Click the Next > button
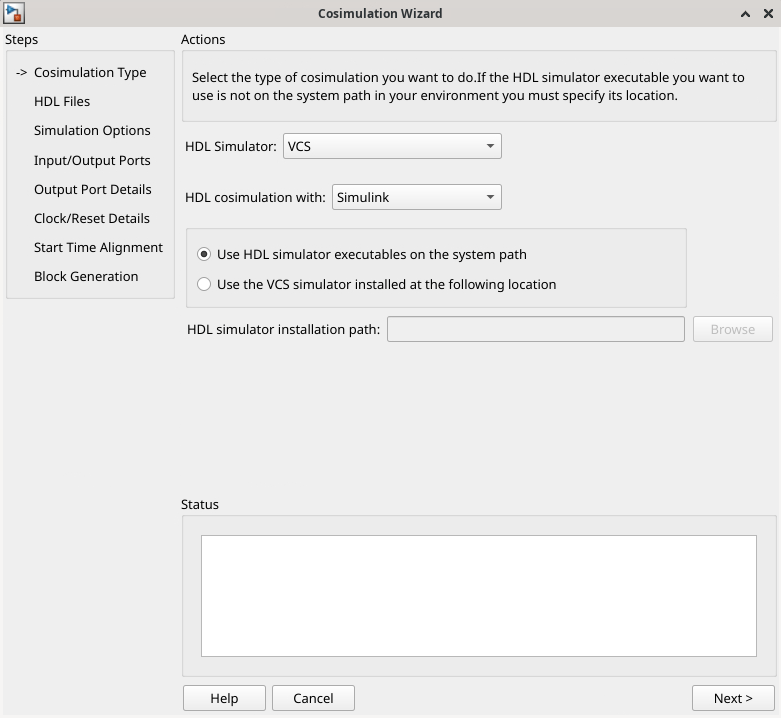Viewport: 781px width, 718px height. click(x=733, y=698)
